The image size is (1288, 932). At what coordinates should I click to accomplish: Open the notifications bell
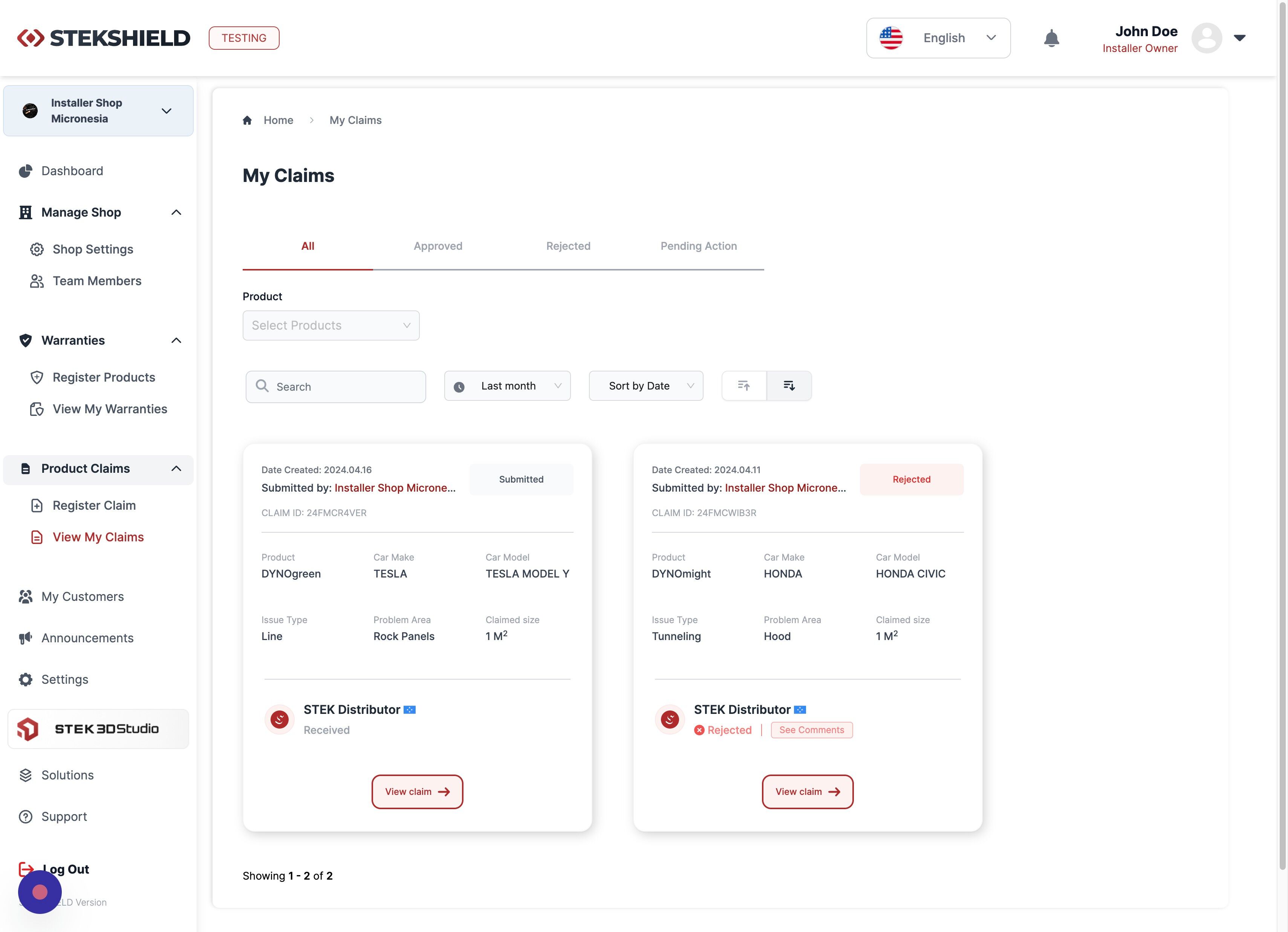(1051, 38)
